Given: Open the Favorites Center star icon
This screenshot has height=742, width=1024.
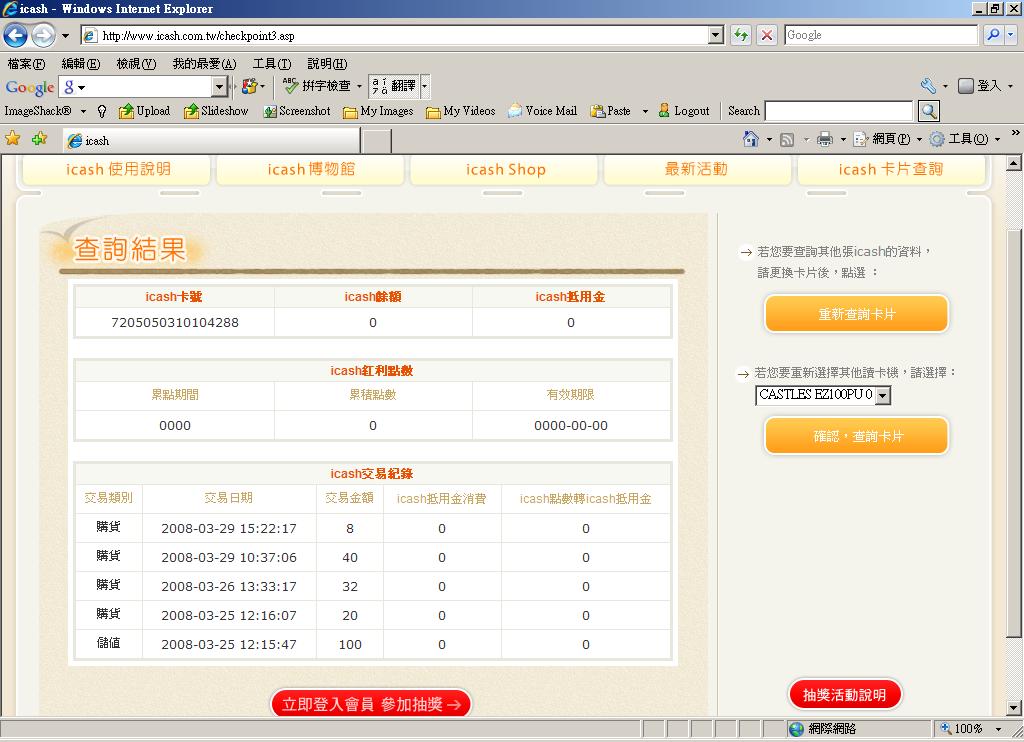Looking at the screenshot, I should (x=12, y=138).
